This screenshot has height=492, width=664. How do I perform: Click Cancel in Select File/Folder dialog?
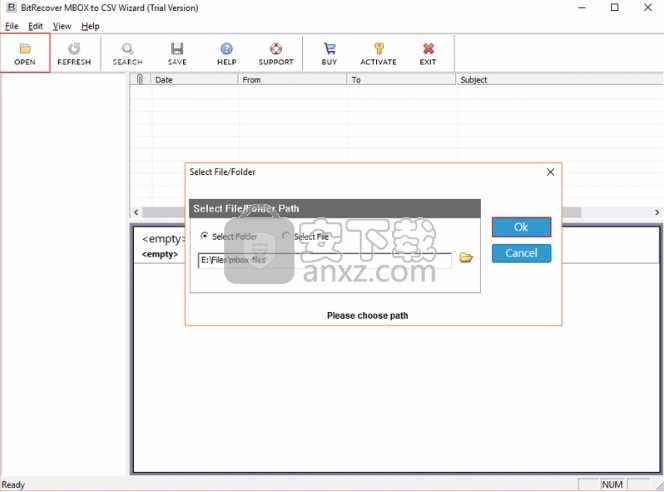point(521,253)
